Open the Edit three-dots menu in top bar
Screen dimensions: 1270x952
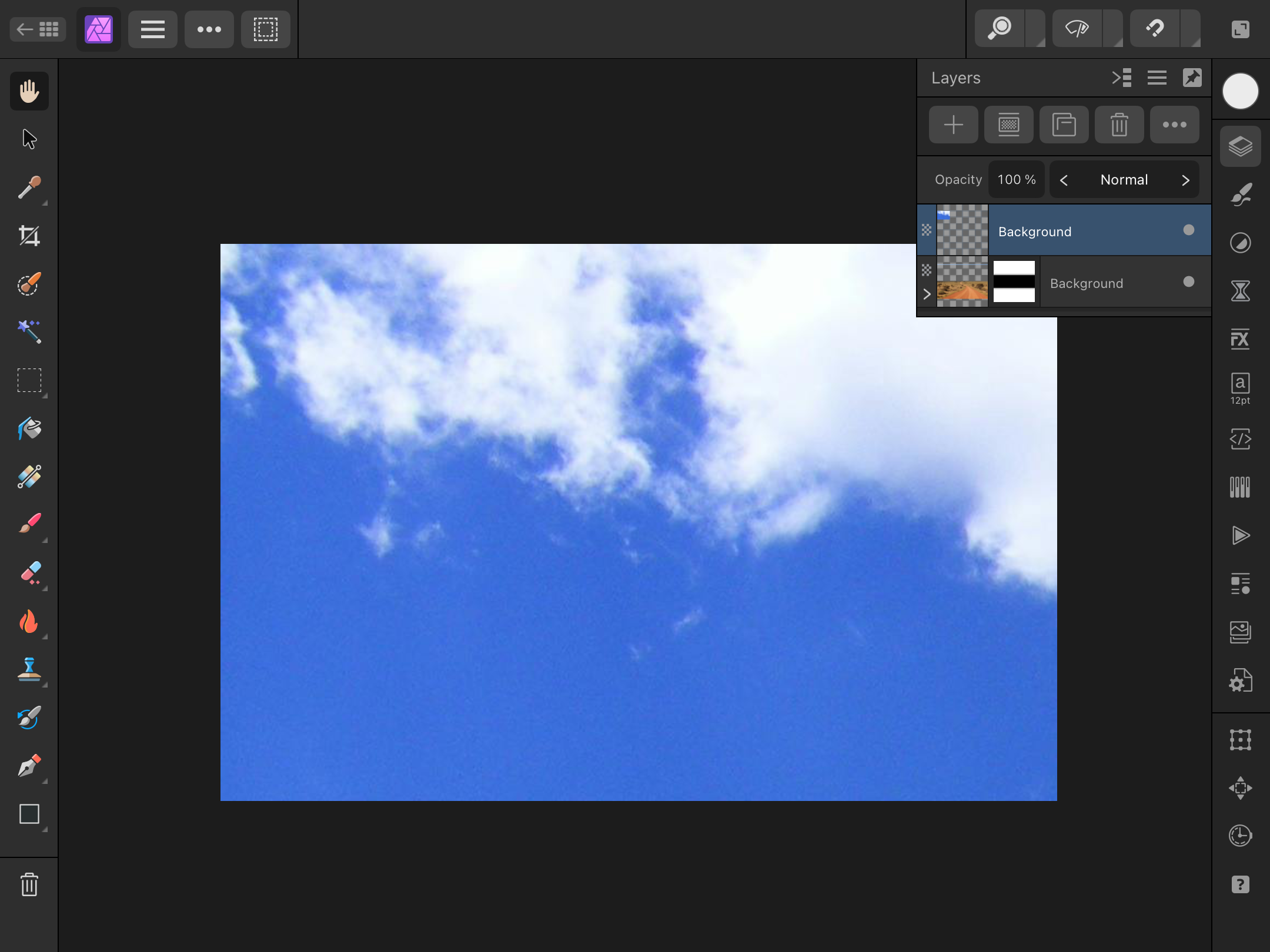point(209,29)
